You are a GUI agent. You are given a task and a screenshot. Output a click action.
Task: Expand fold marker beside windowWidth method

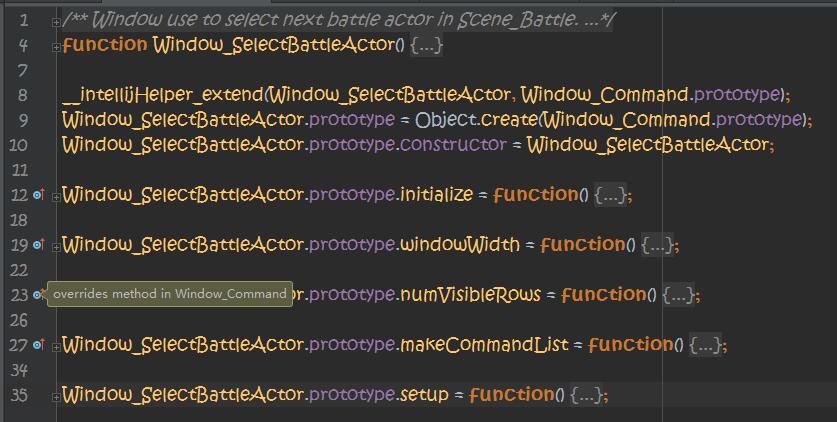pos(56,247)
